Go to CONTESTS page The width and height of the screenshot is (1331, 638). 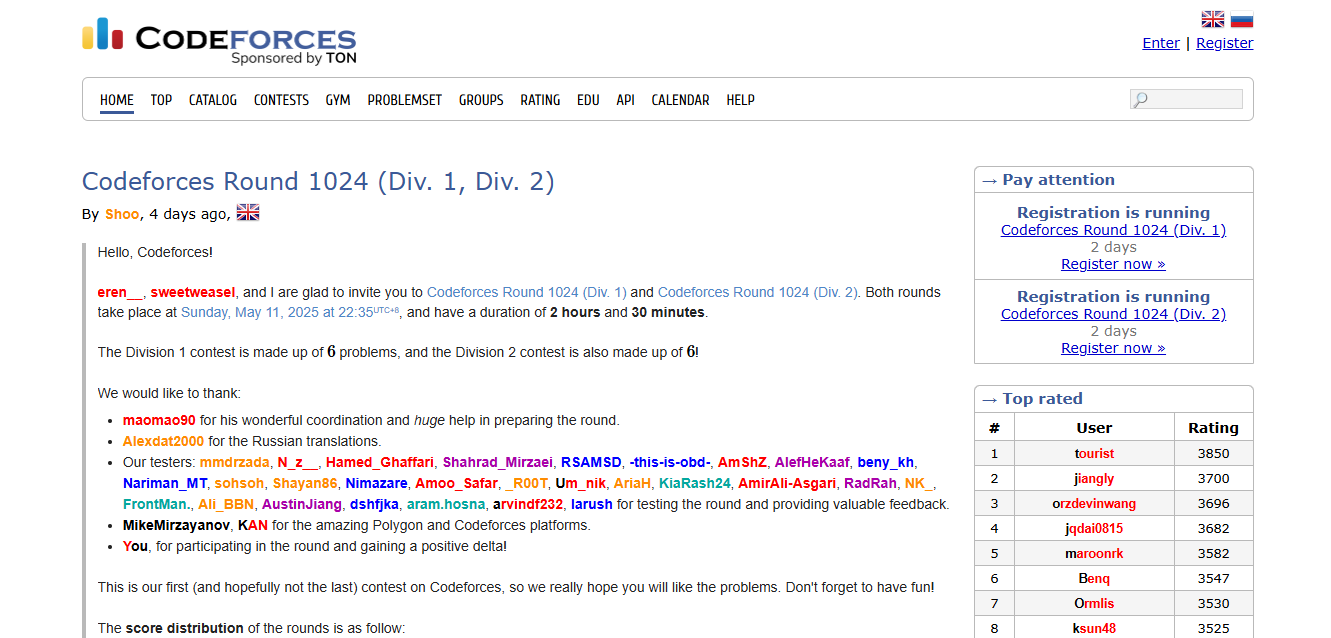click(x=281, y=100)
